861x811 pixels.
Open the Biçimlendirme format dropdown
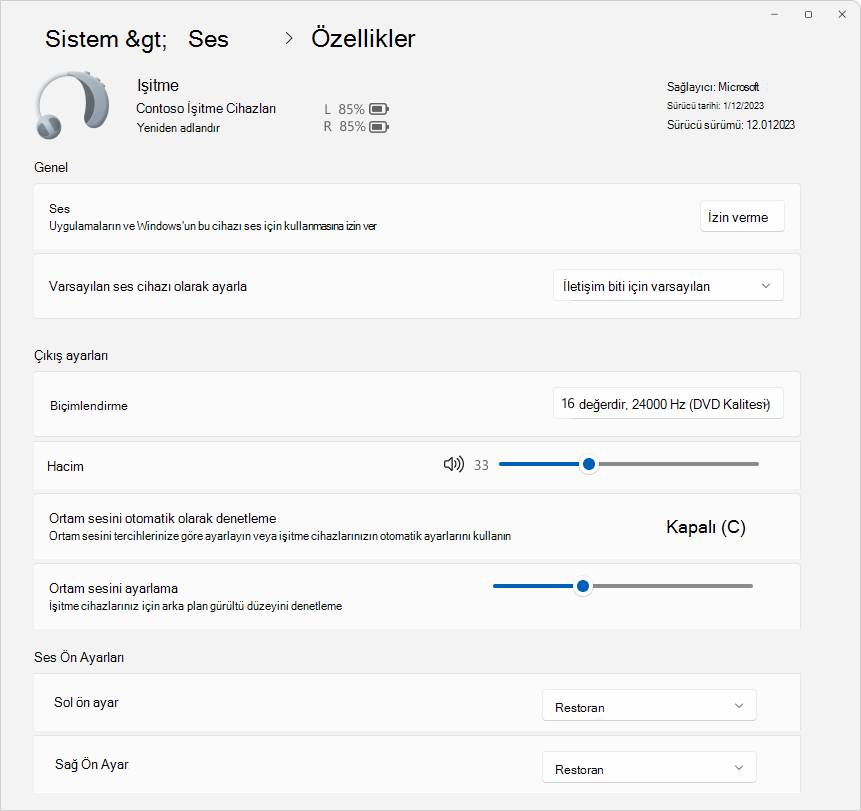click(x=668, y=404)
